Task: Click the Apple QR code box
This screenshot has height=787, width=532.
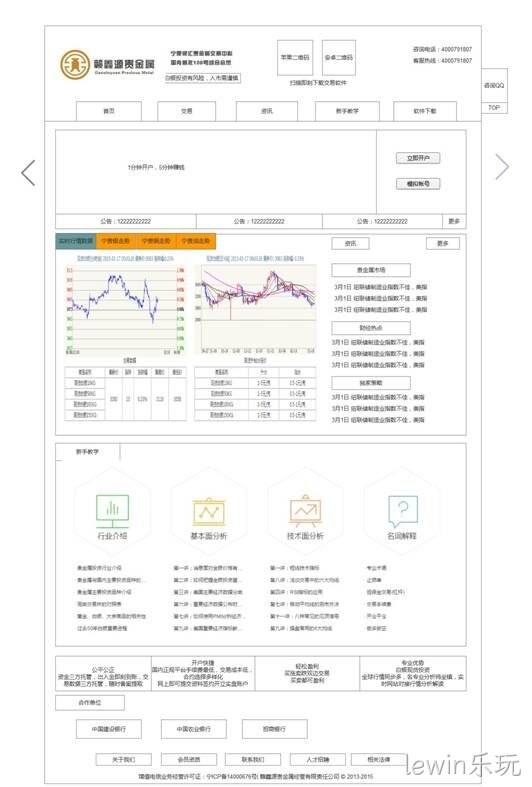Action: pos(295,58)
